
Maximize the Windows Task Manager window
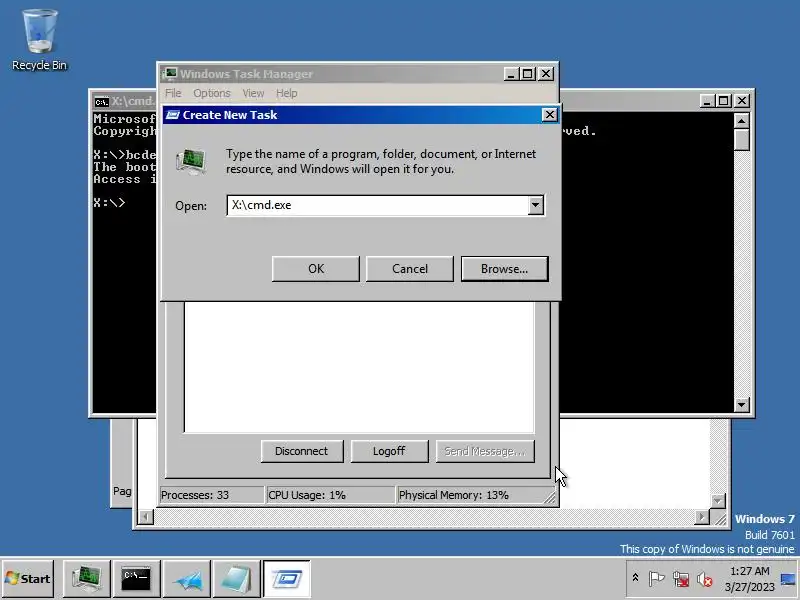click(x=528, y=74)
